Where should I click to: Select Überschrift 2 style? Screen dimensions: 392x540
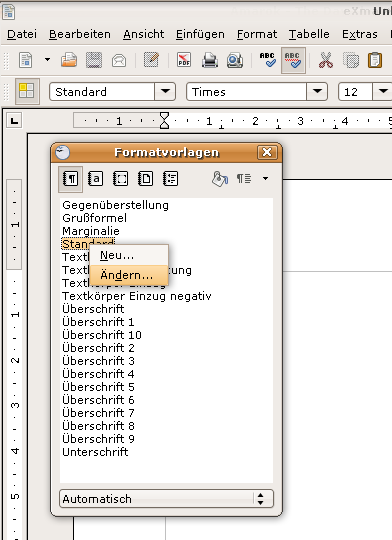(98, 348)
